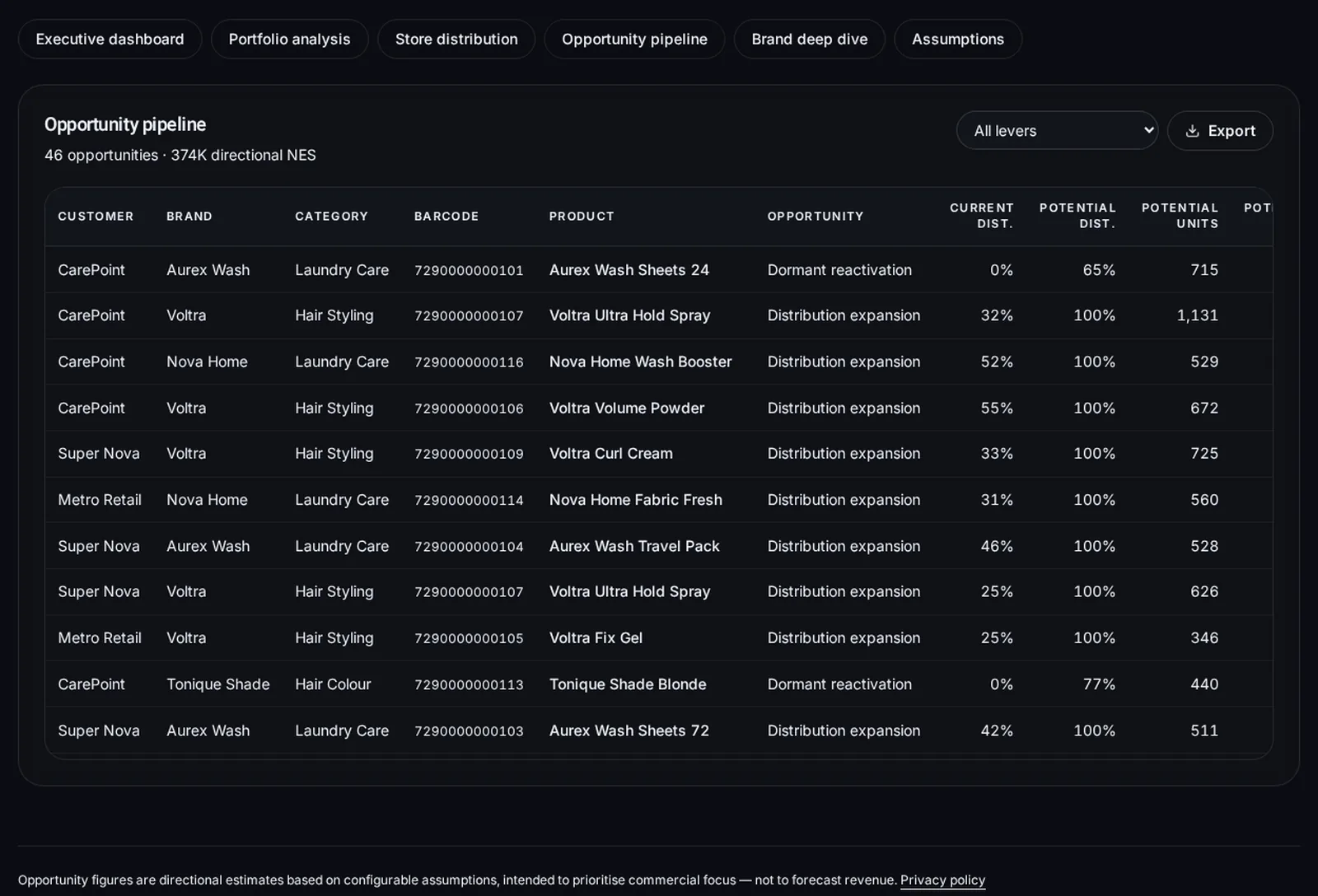Click the Voltra Curl Cream product name
This screenshot has height=896, width=1318.
(610, 454)
